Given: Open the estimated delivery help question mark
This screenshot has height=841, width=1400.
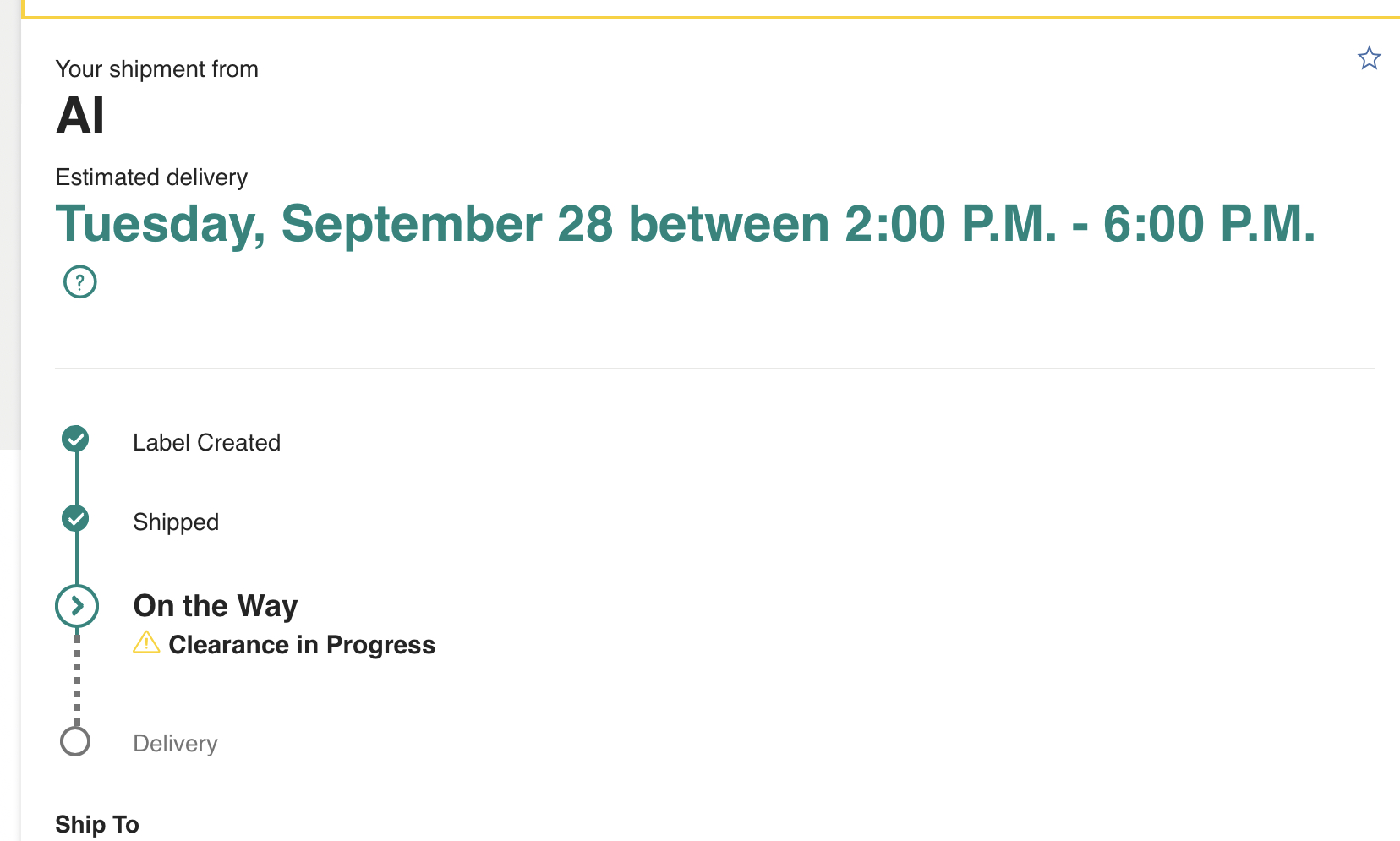Looking at the screenshot, I should [80, 281].
